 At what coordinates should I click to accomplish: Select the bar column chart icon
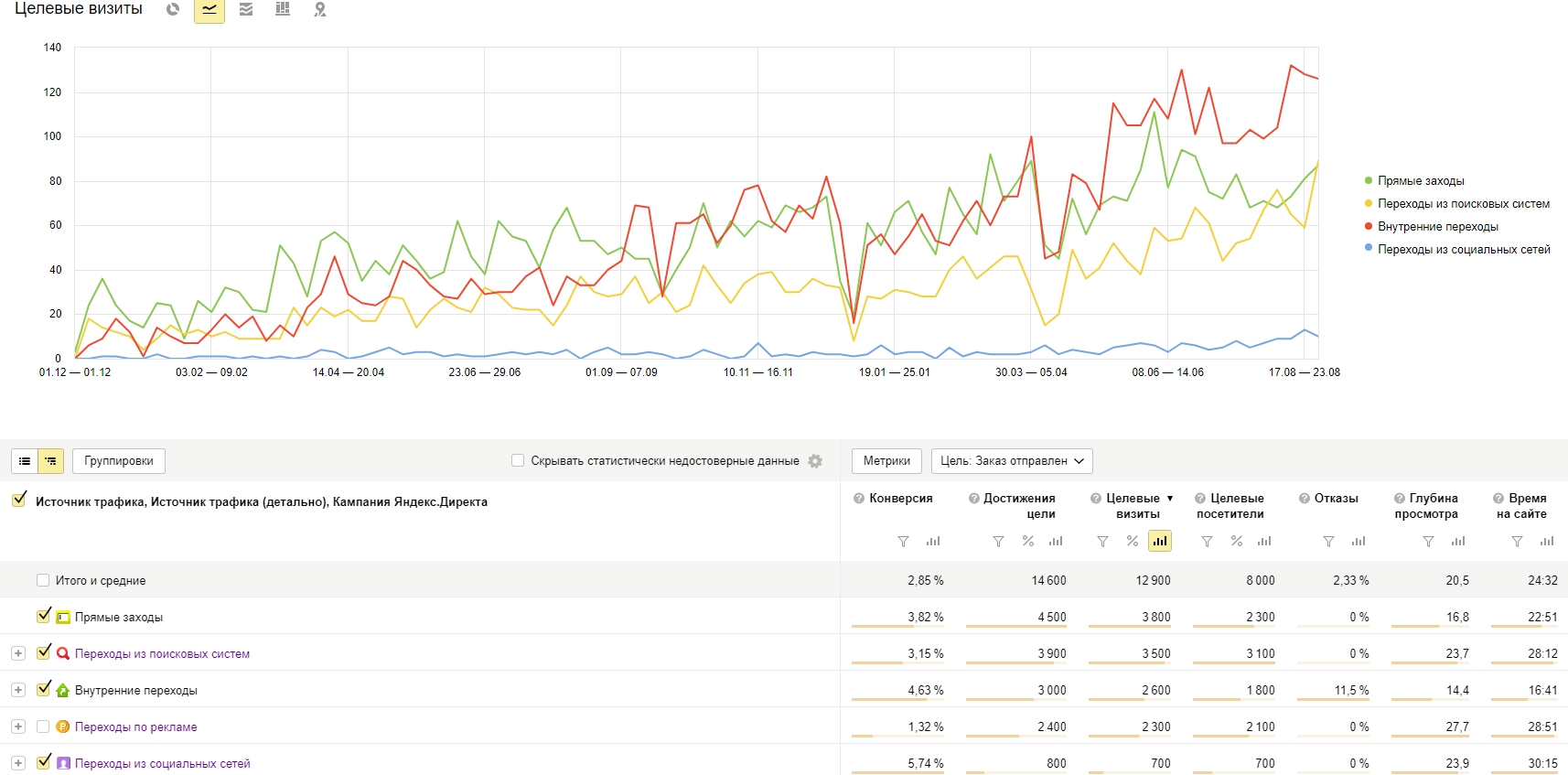(x=283, y=9)
